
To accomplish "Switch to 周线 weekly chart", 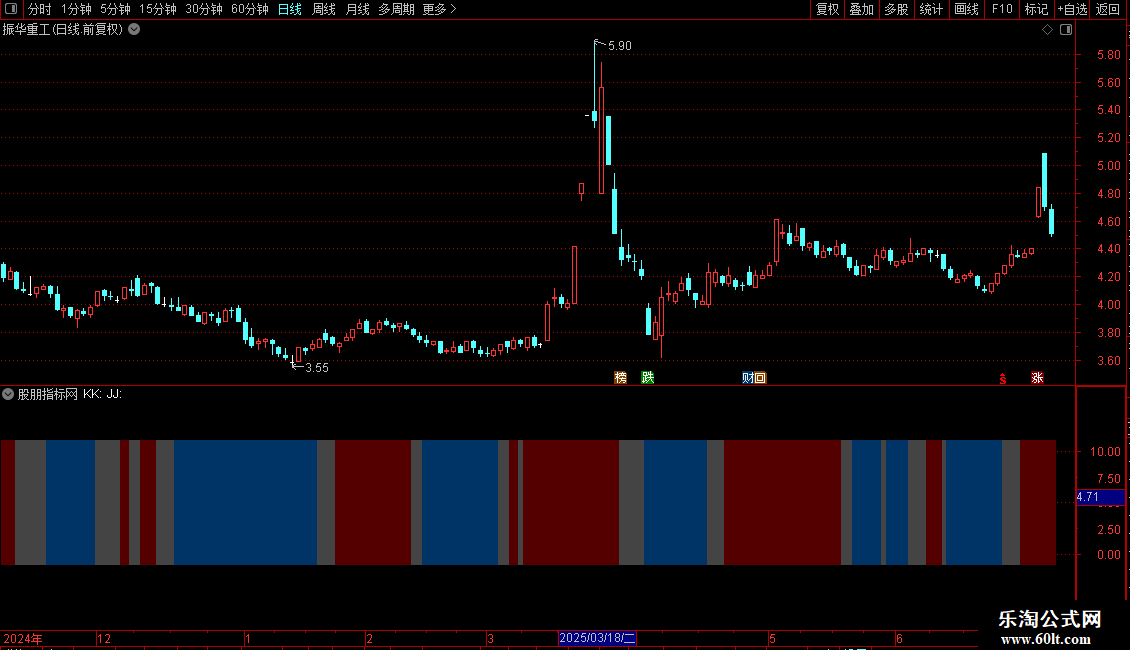I will 324,9.
